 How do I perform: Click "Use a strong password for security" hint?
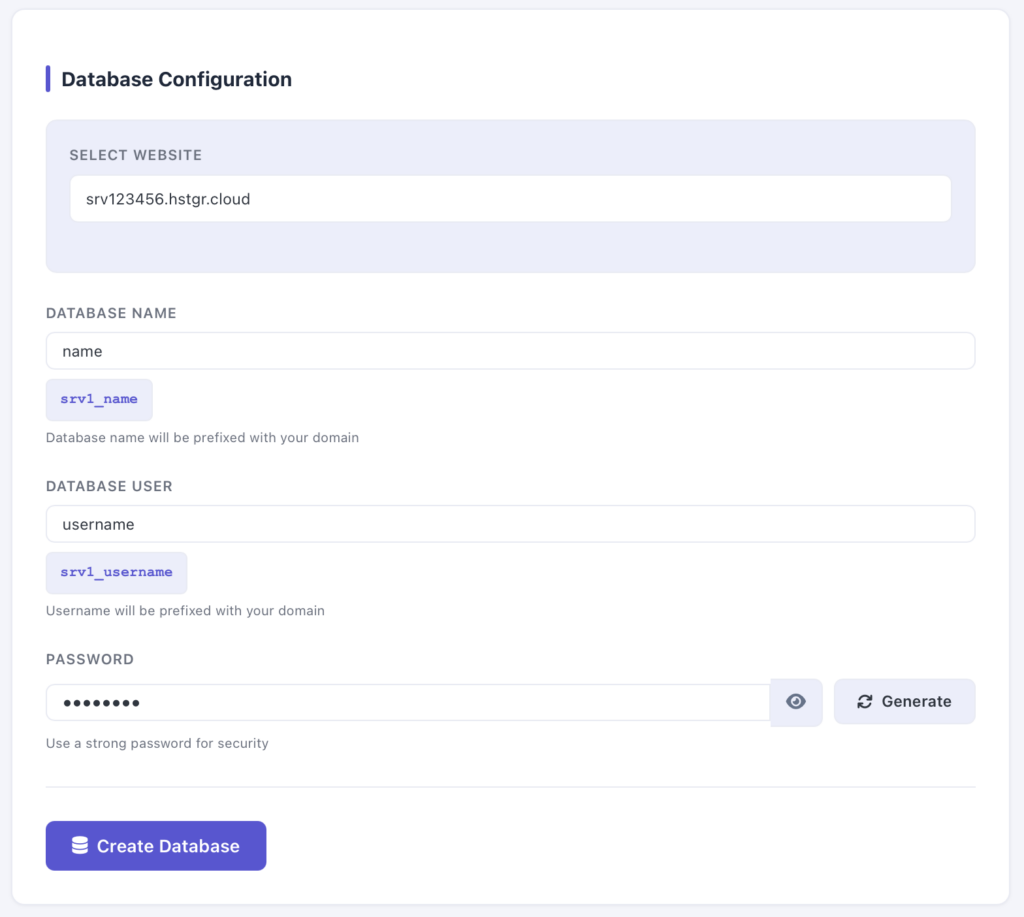[x=157, y=743]
